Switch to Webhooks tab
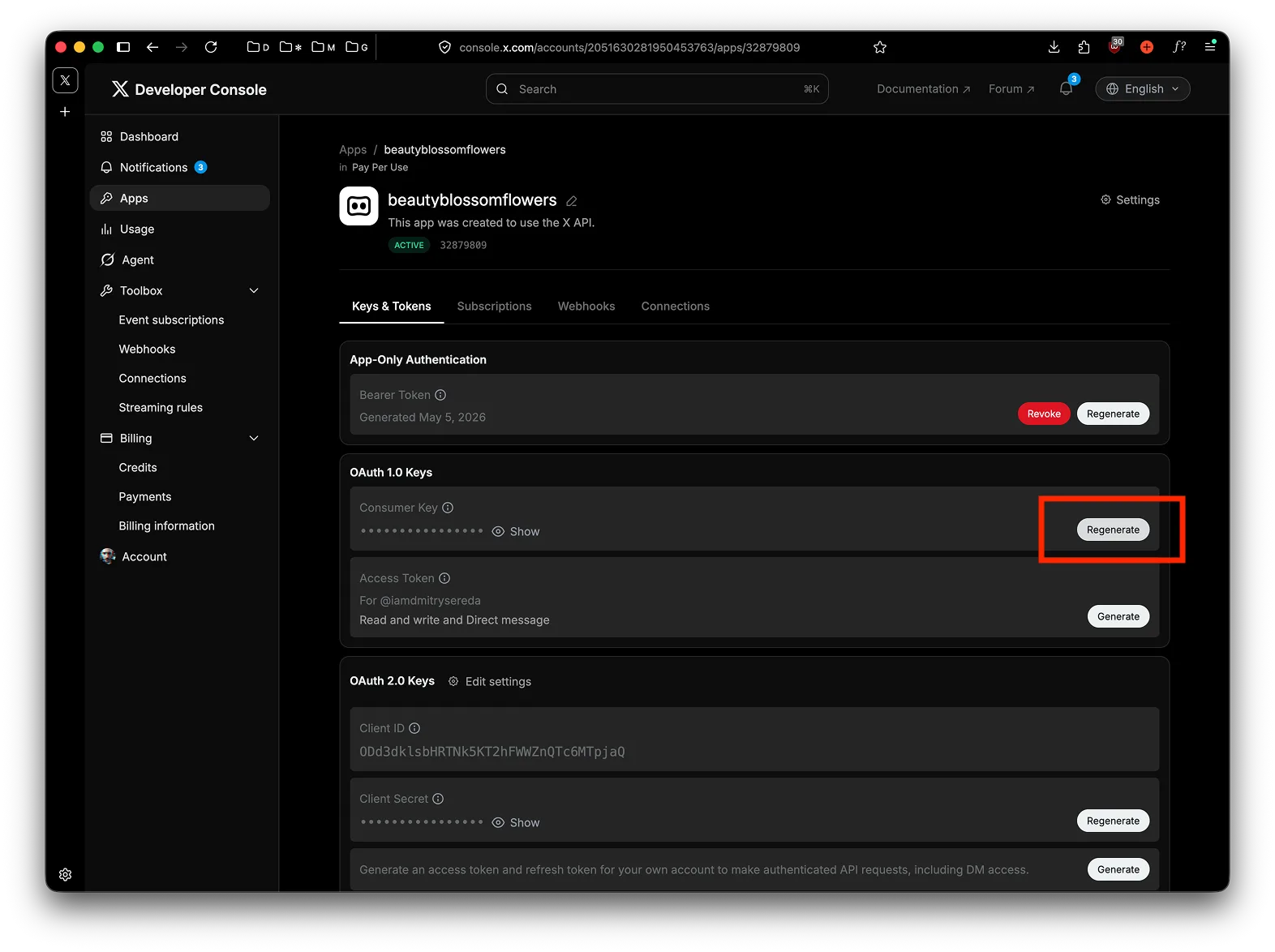1275x952 pixels. coord(586,306)
